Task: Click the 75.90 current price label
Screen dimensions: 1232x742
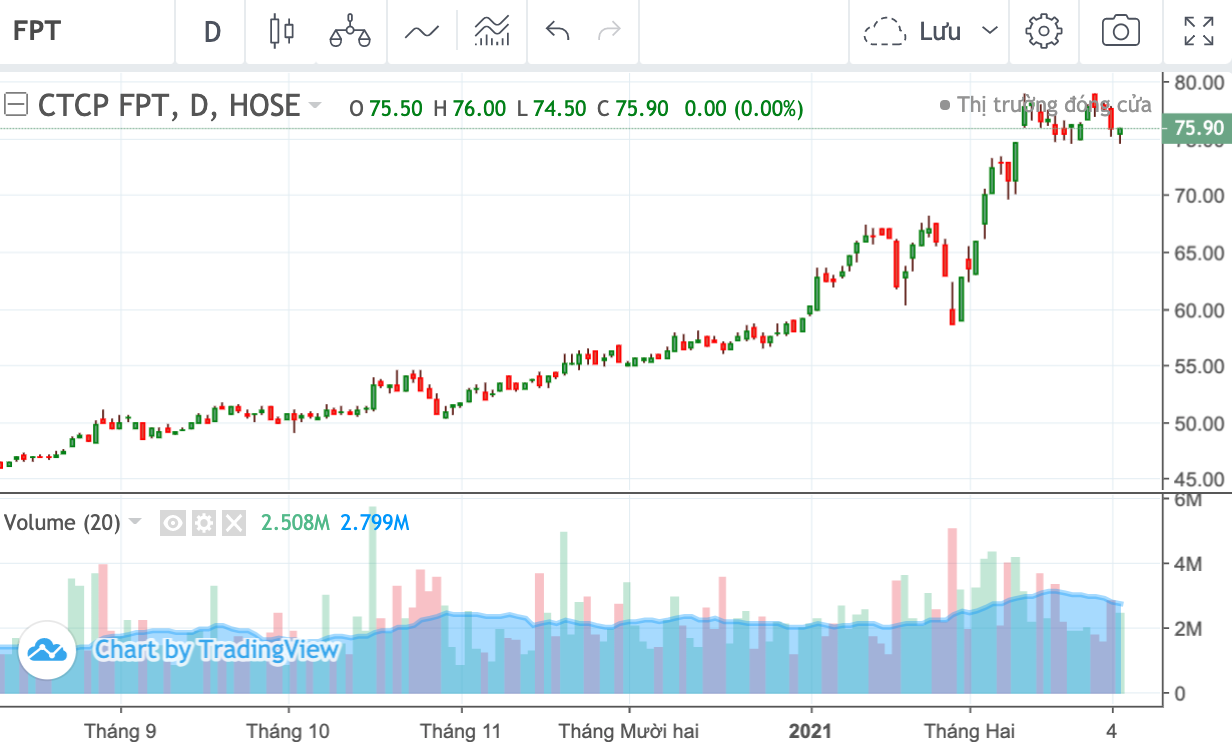Action: [x=1198, y=128]
